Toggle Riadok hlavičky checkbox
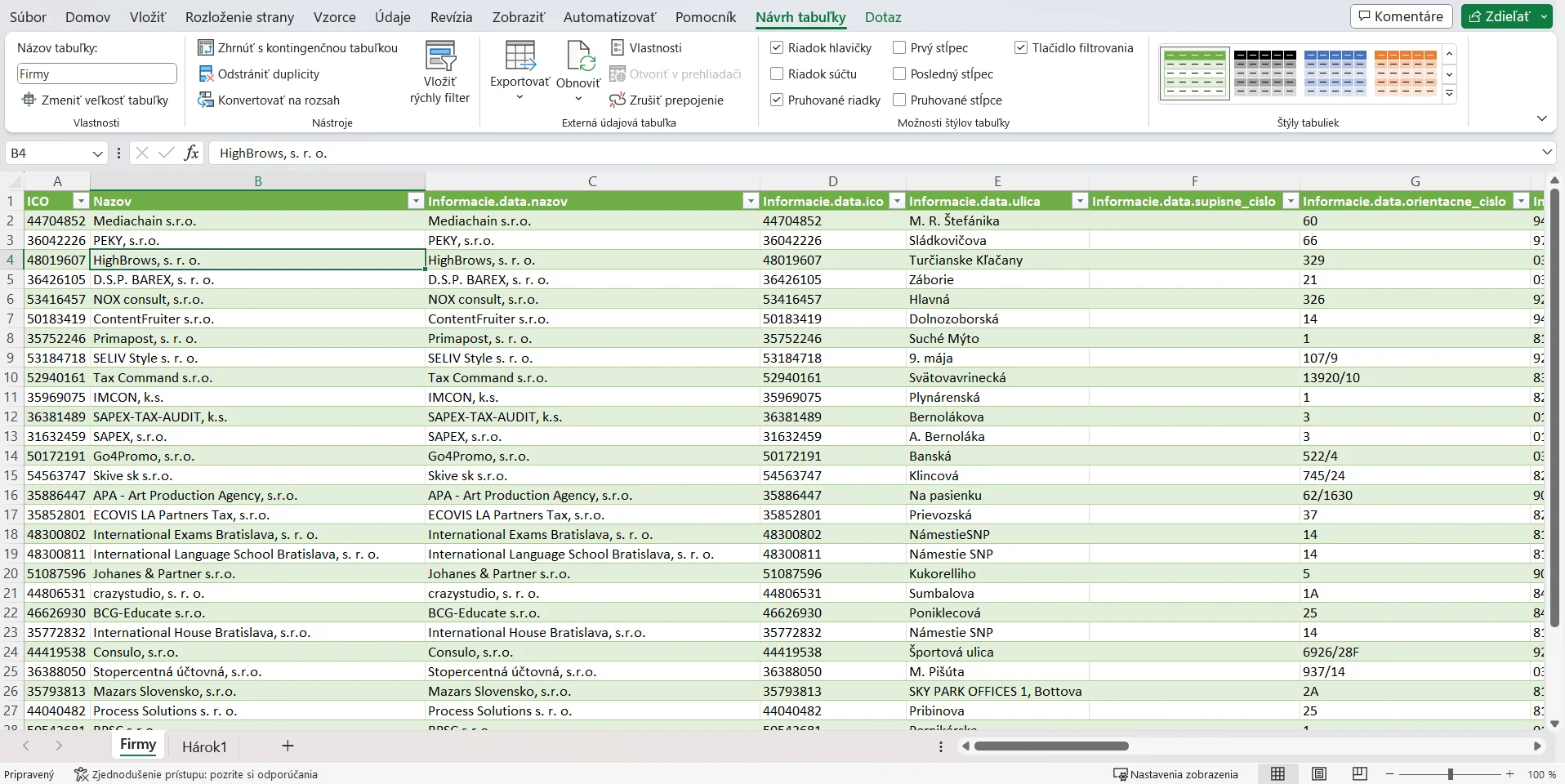Image resolution: width=1565 pixels, height=784 pixels. pos(777,48)
